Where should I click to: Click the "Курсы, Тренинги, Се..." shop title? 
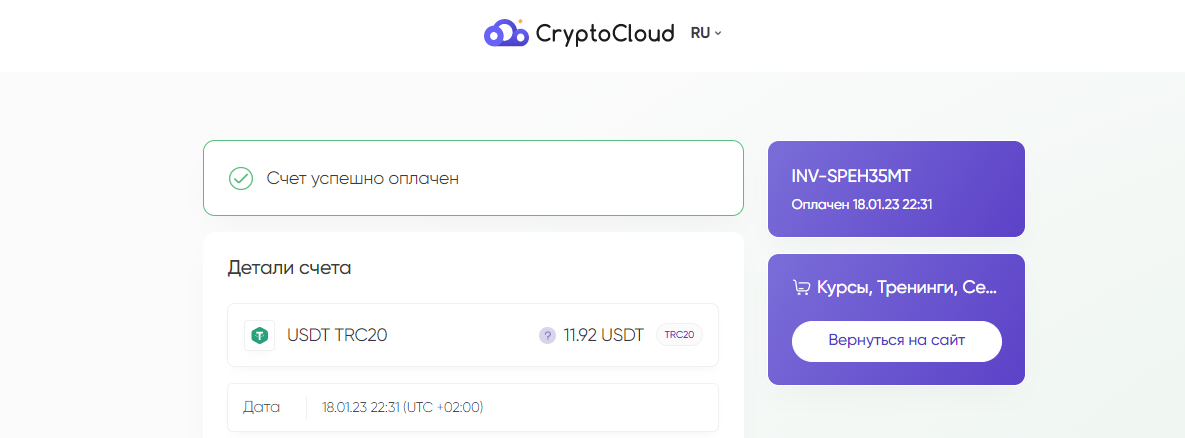pos(907,288)
